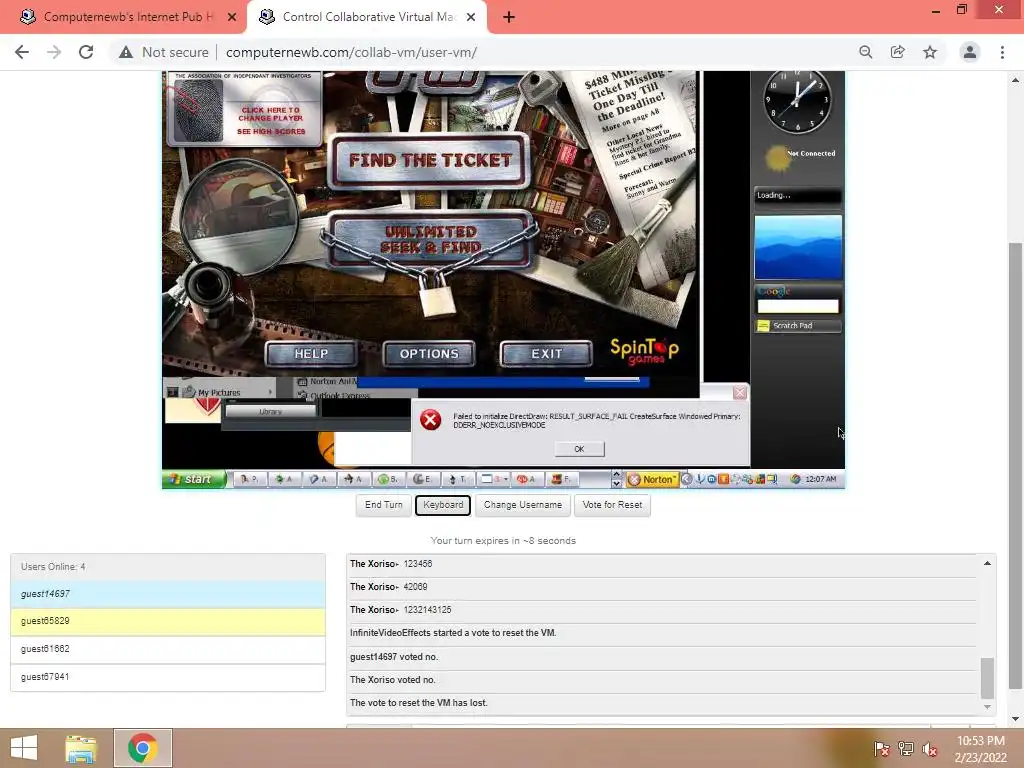Click OK on the DirectDraw error dialog
The image size is (1024, 768).
(x=579, y=449)
